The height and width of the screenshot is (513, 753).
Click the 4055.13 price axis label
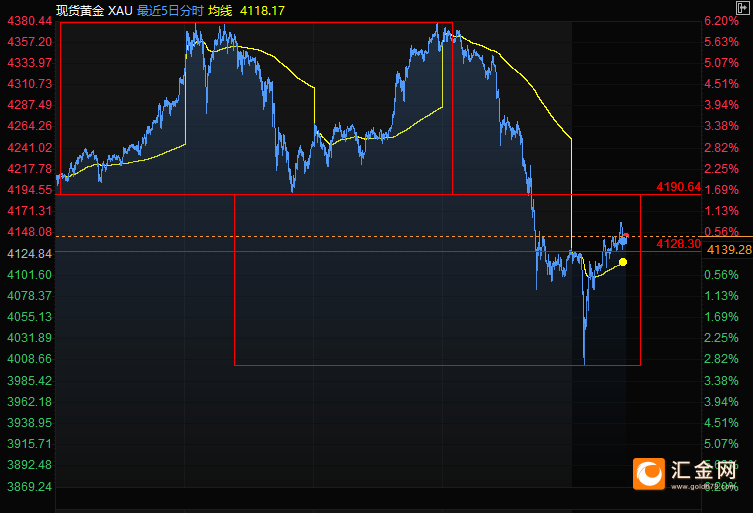[29, 317]
